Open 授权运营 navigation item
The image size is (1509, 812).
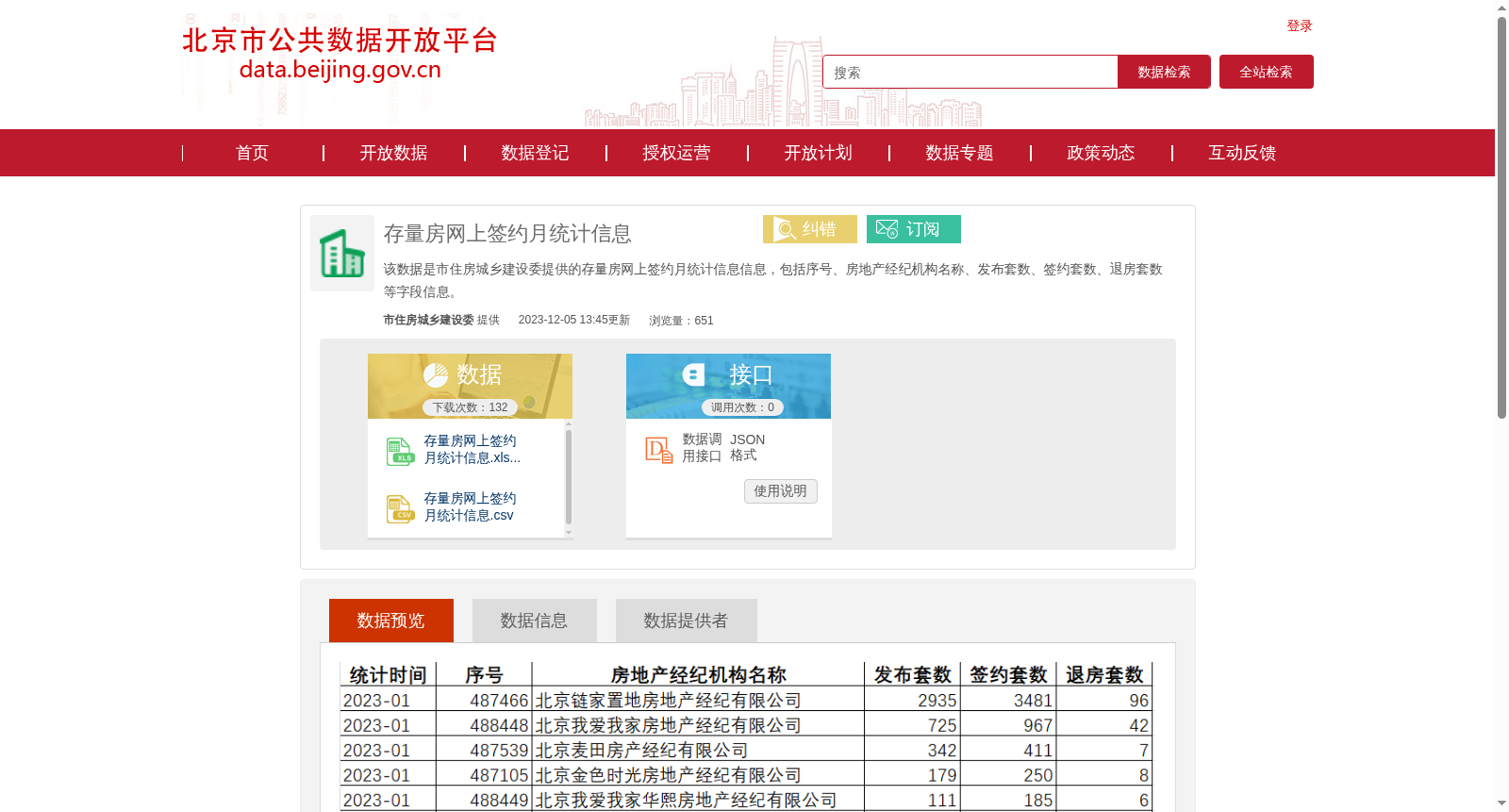click(x=676, y=153)
